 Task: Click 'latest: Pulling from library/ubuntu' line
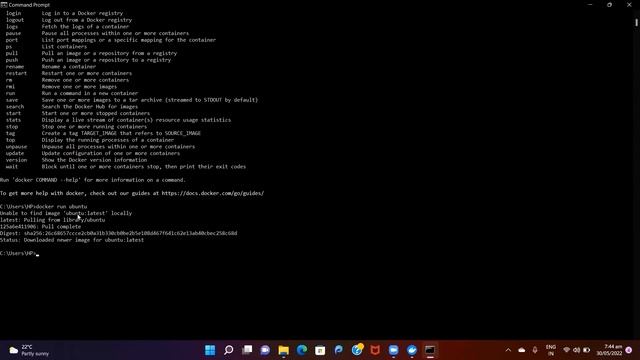[x=52, y=220]
